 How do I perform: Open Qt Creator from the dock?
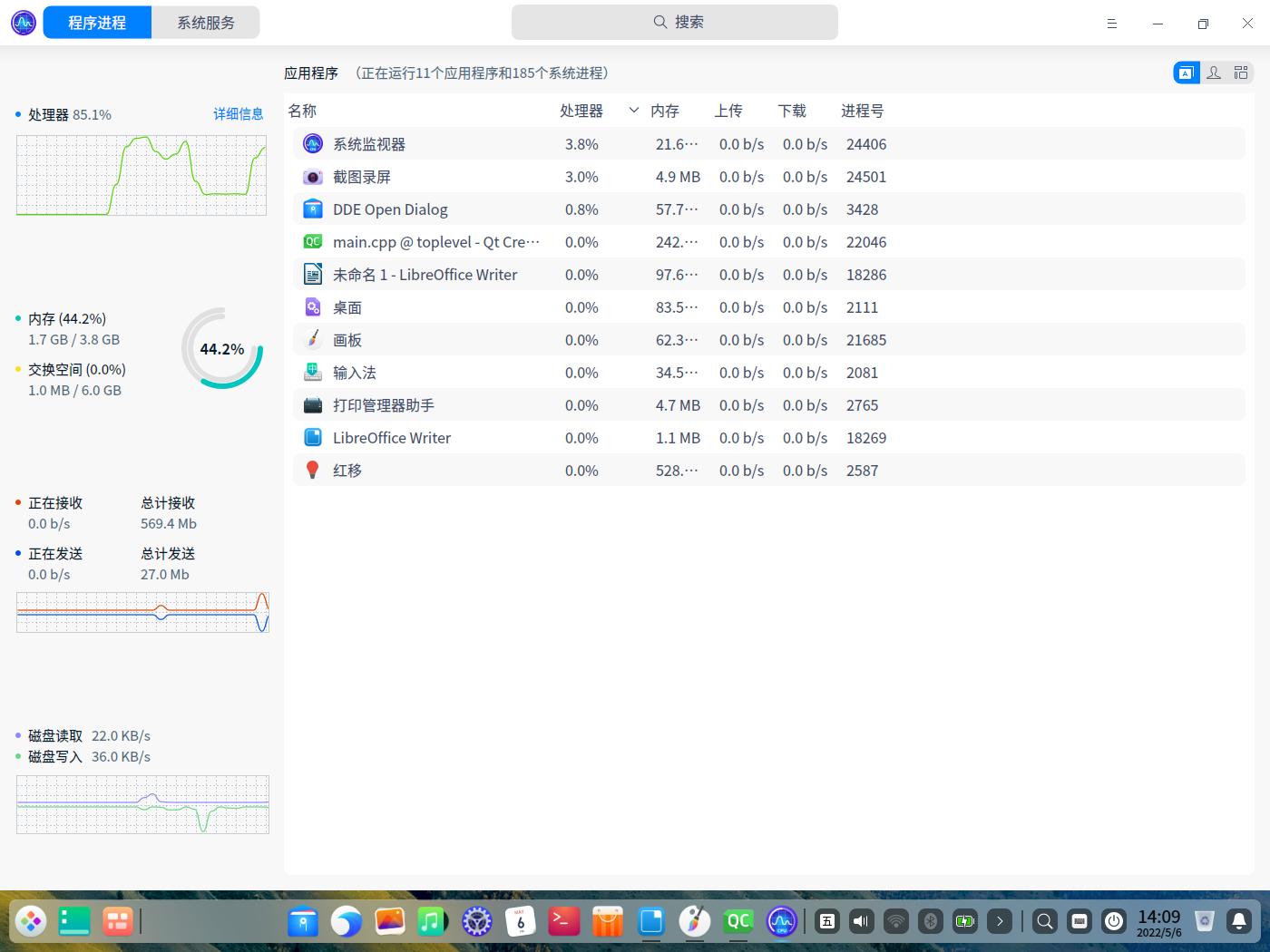click(738, 921)
